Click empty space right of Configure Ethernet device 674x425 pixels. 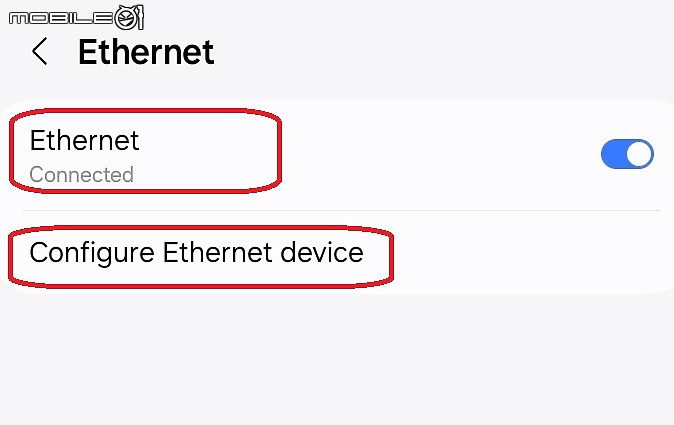pyautogui.click(x=529, y=254)
